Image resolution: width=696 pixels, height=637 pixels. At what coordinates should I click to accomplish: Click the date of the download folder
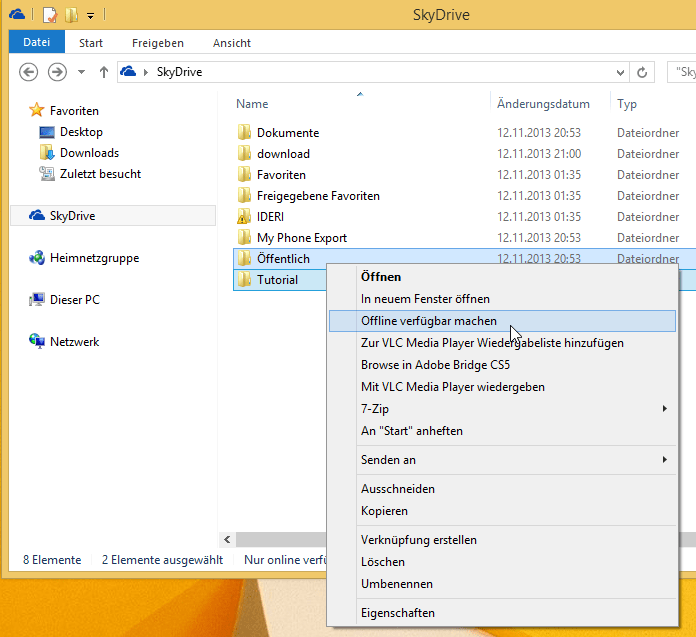click(x=539, y=154)
